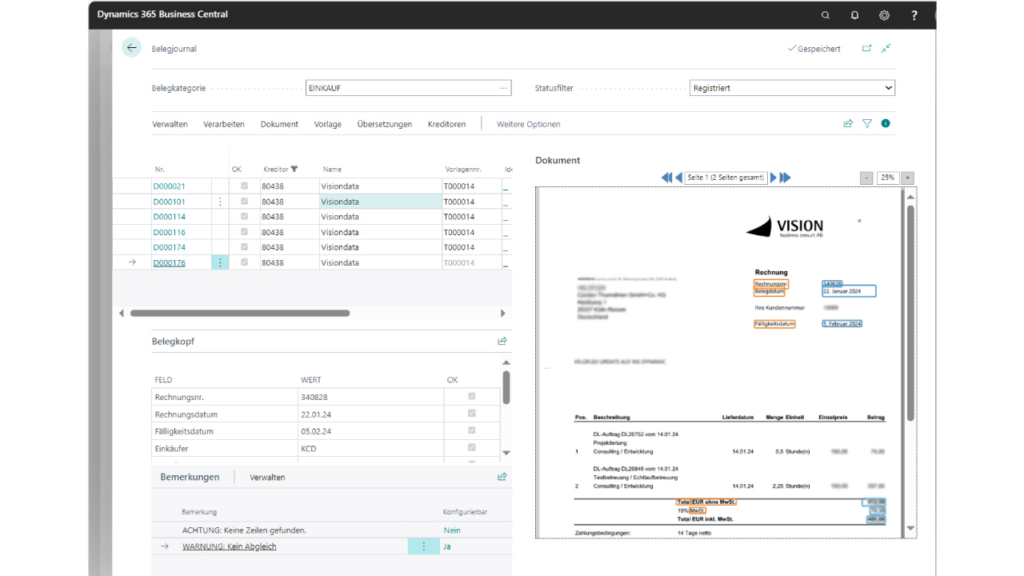Zoom out document with minus button
1024x576 pixels.
(866, 178)
